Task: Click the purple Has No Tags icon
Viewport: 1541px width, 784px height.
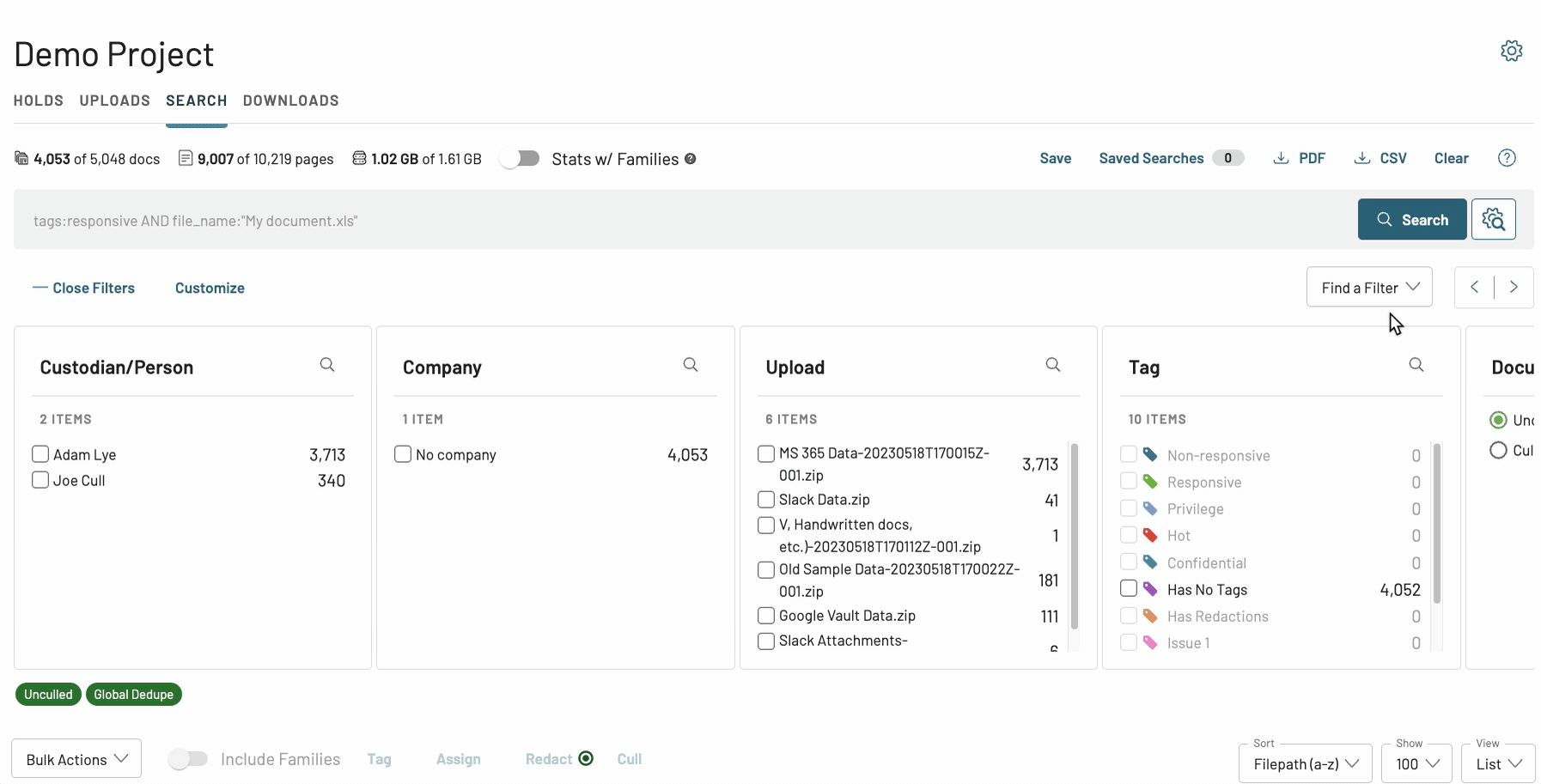Action: coord(1150,589)
